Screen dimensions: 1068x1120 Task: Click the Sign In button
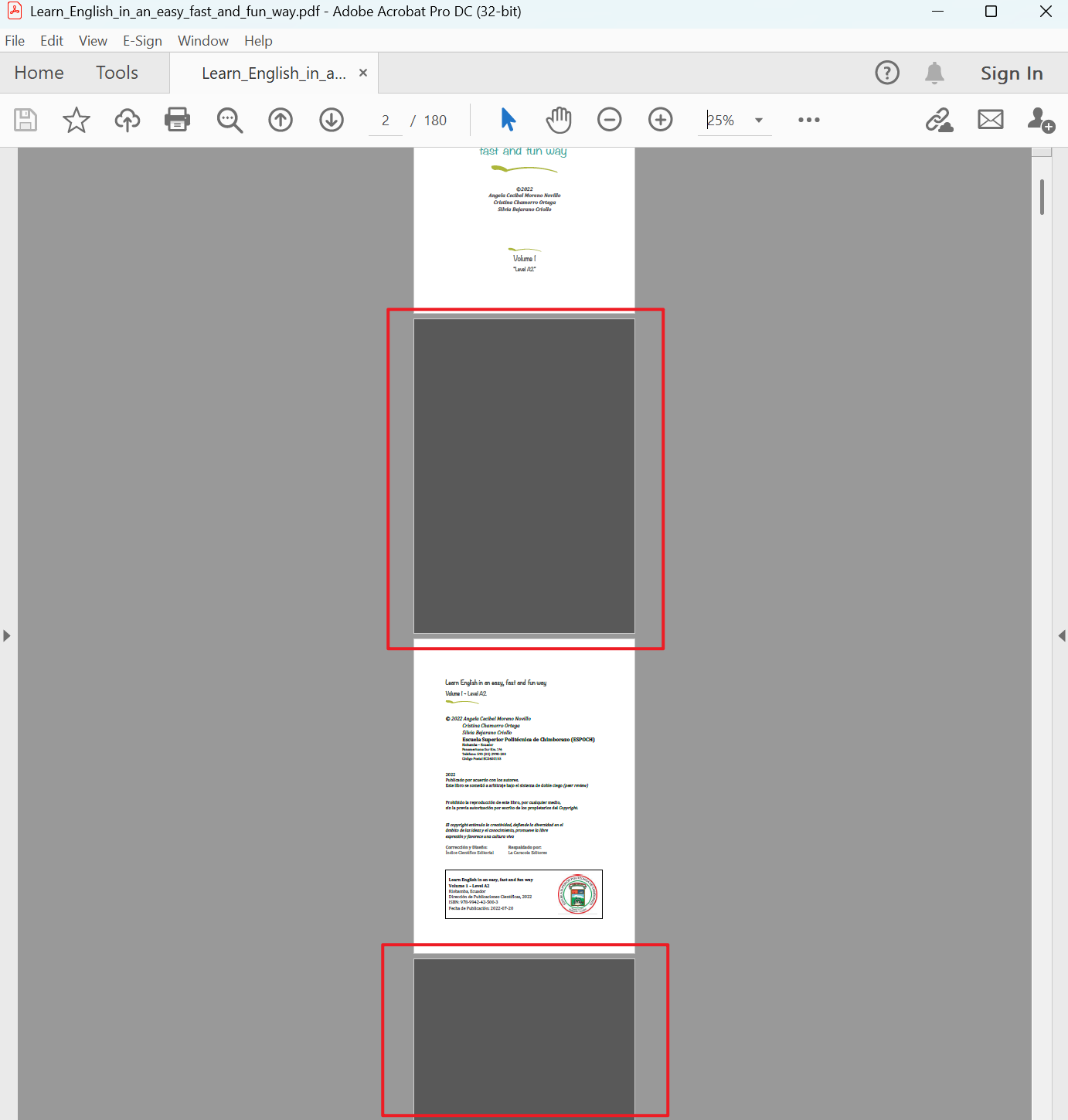coord(1012,73)
